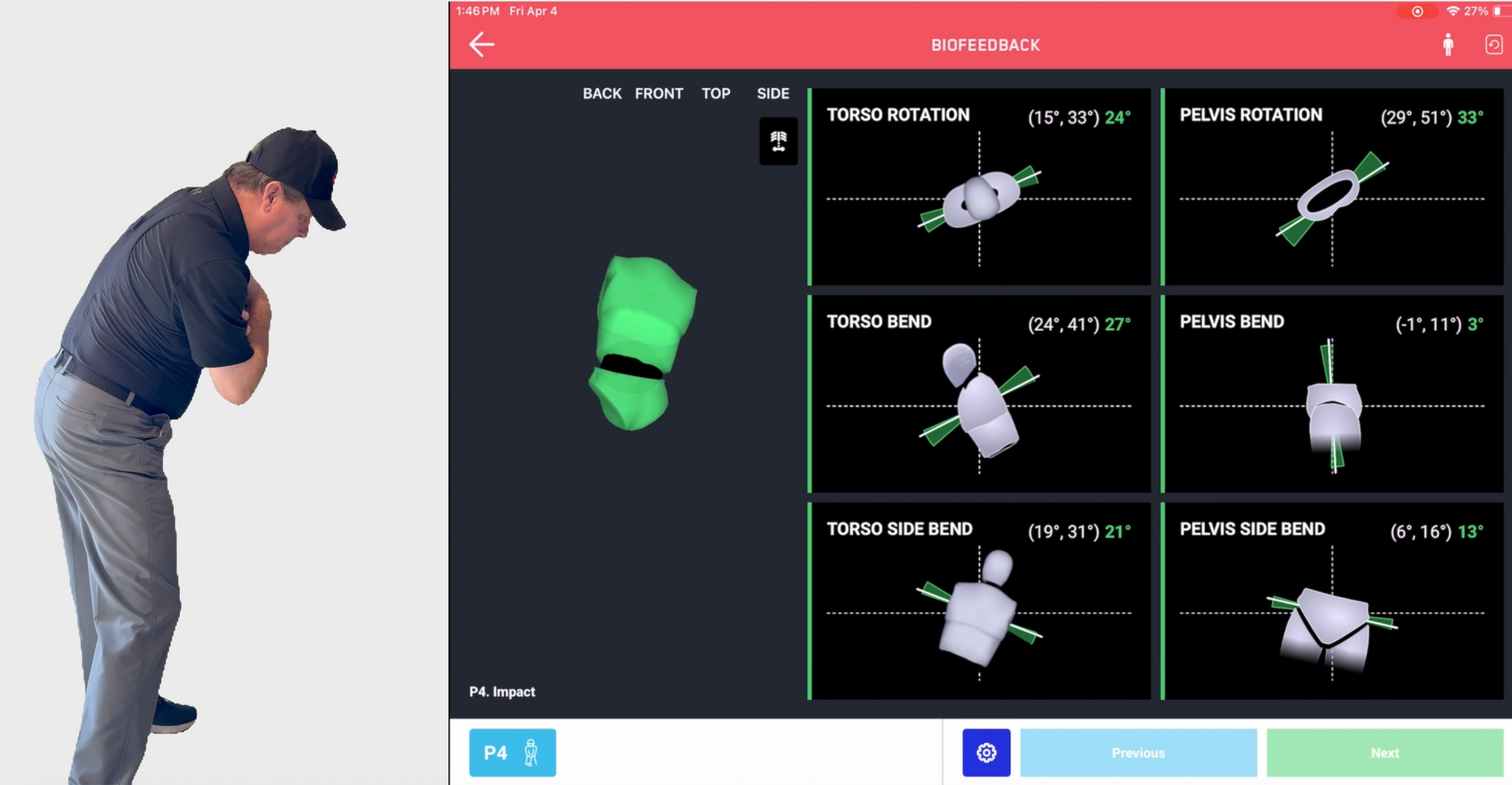Tap the back arrow in header
The width and height of the screenshot is (1512, 785).
point(481,44)
